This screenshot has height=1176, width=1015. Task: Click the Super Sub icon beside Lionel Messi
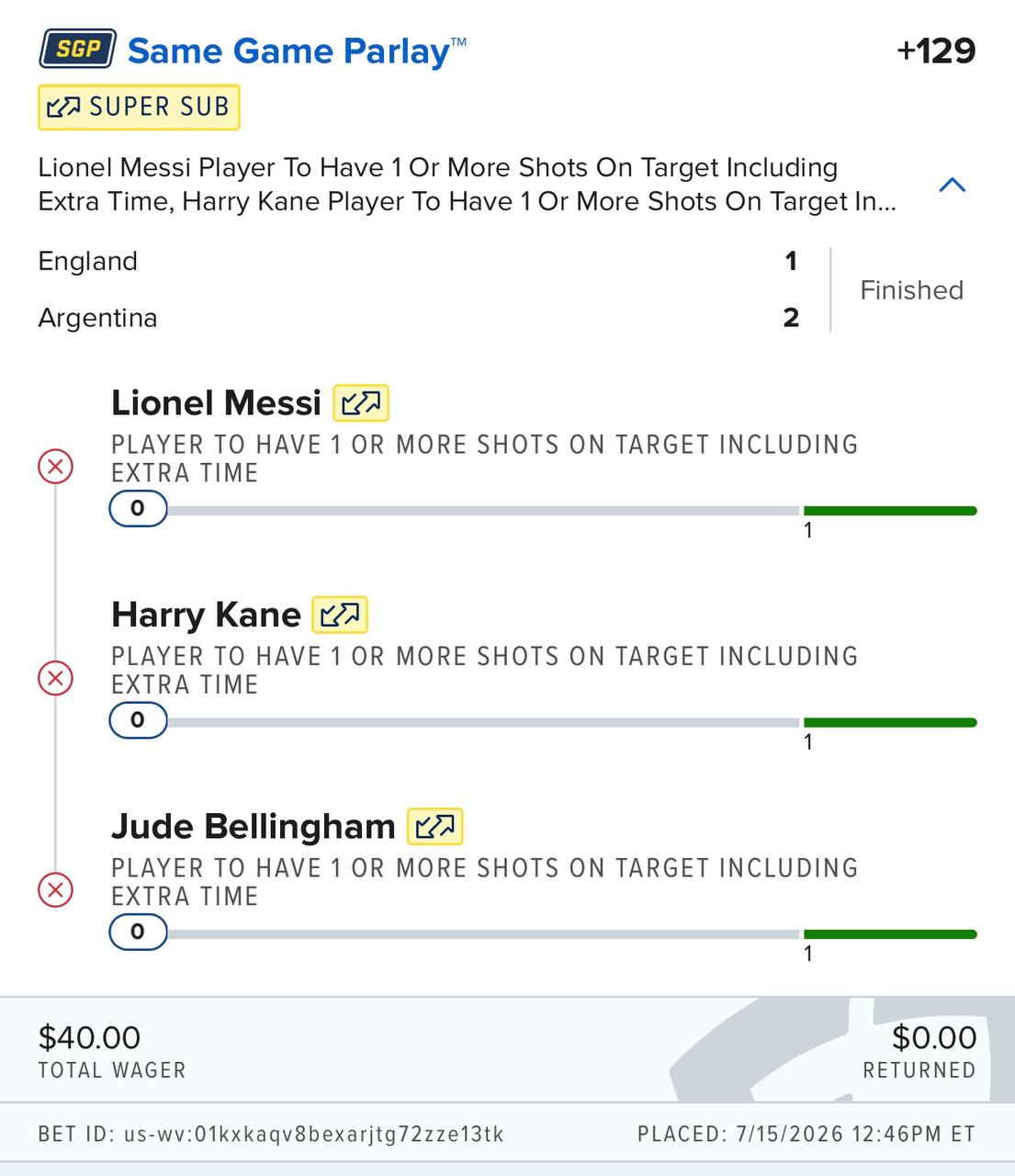point(361,402)
